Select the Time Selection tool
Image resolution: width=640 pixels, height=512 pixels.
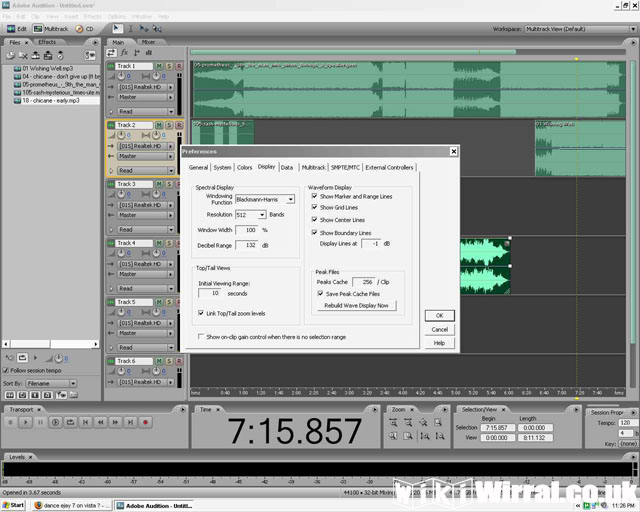131,29
